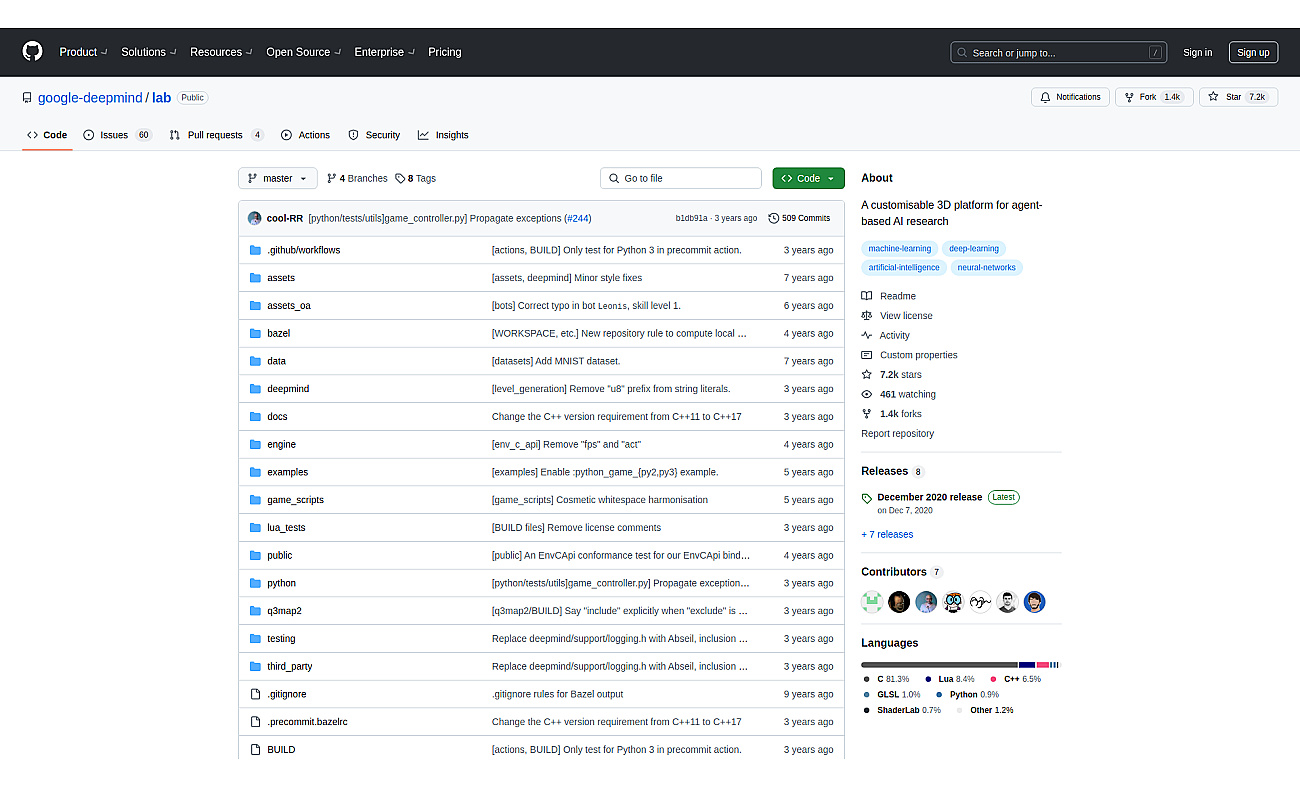Click the file icon beside .gitignore
This screenshot has width=1300, height=788.
[x=256, y=694]
